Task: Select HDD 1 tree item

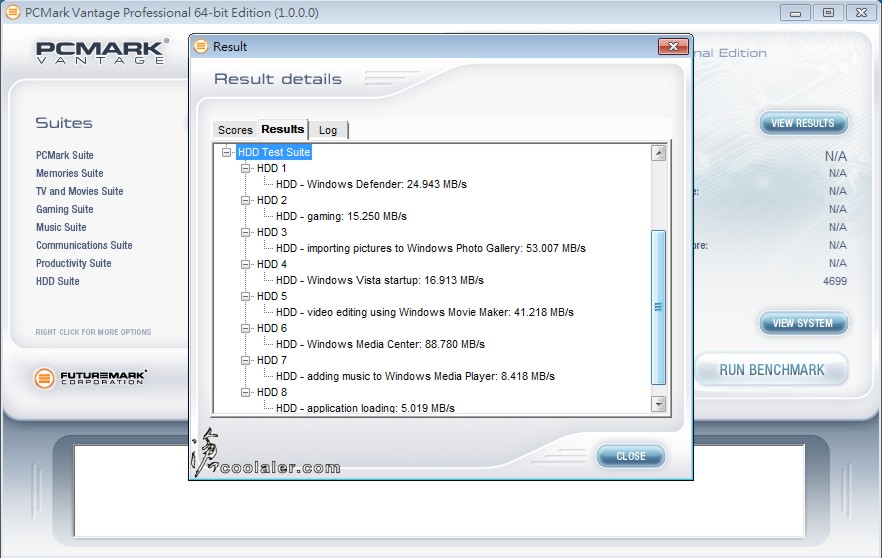Action: [x=272, y=168]
